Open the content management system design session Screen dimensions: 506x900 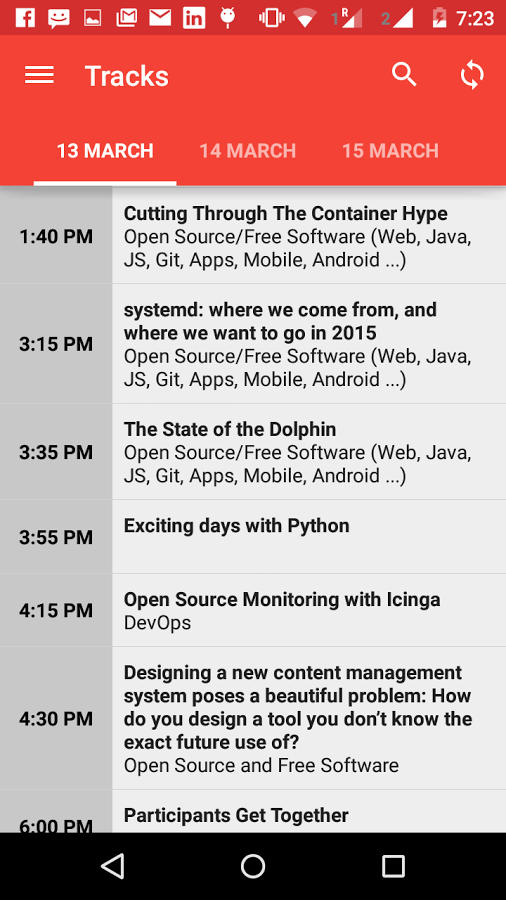point(309,718)
